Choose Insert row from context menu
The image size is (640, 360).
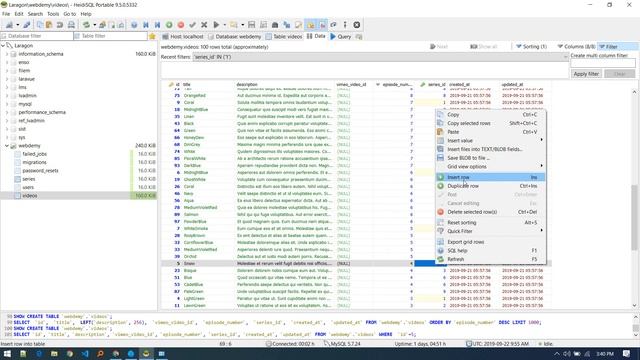(x=490, y=177)
